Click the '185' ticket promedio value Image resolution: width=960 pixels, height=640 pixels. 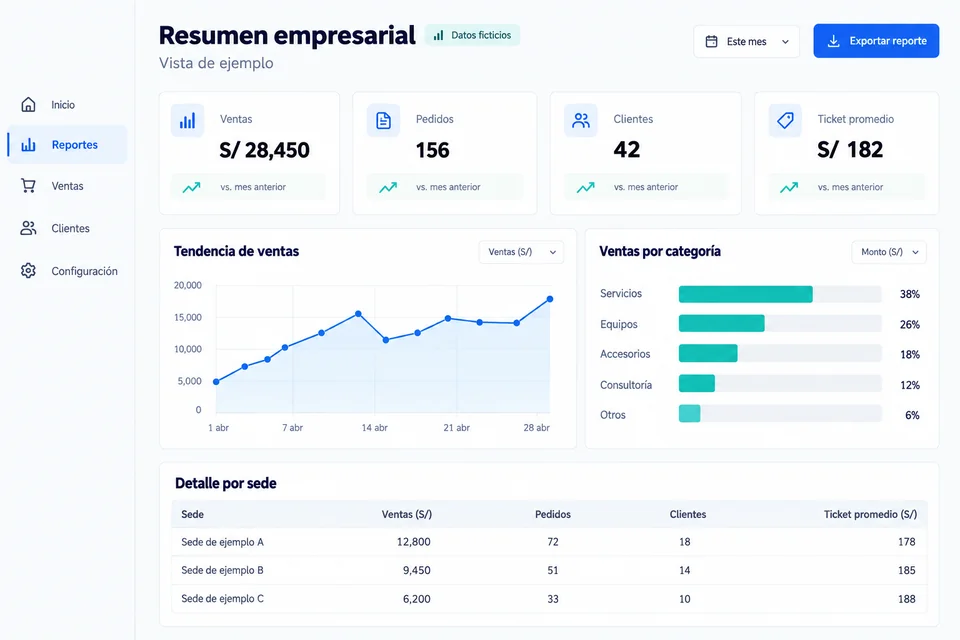pos(907,570)
